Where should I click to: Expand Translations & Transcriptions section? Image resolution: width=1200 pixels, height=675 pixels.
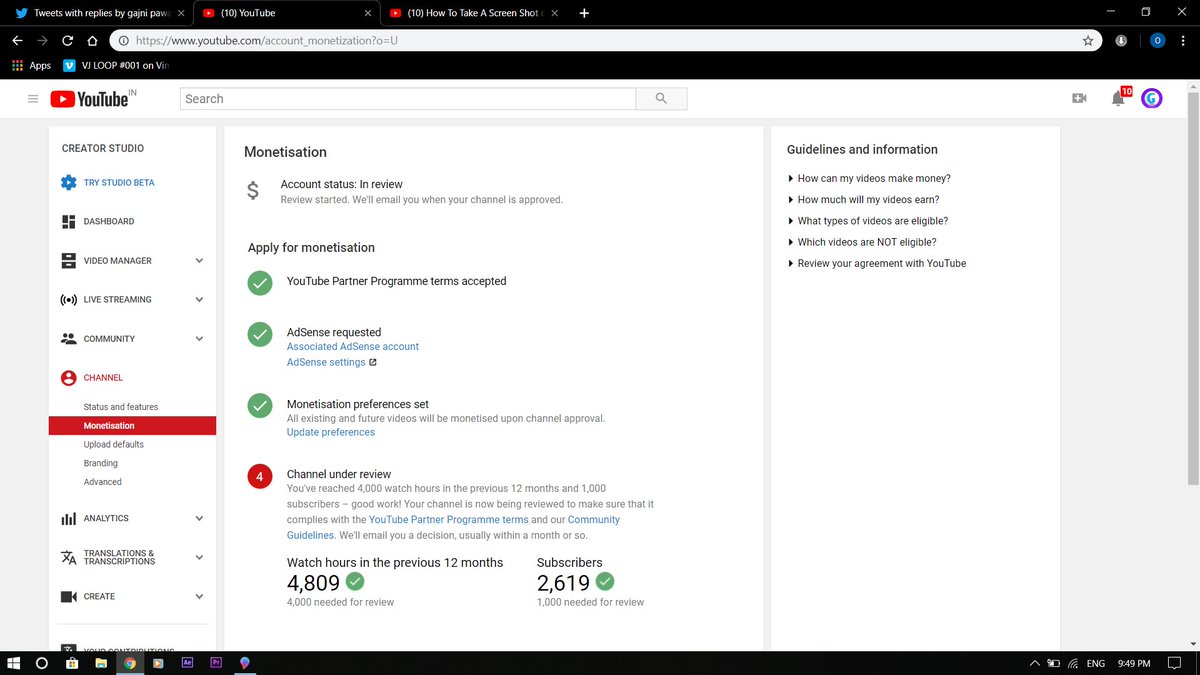(198, 557)
